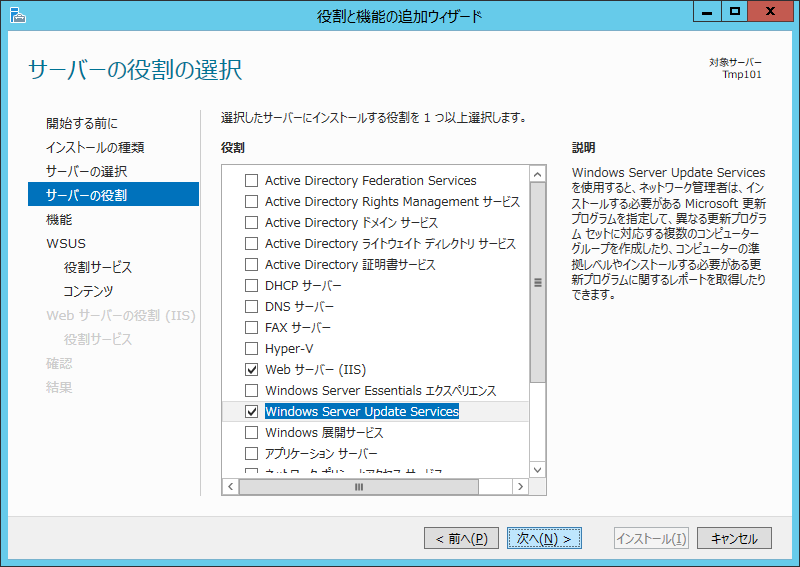800x567 pixels.
Task: Go to インストールの種類 step
Action: 95,147
